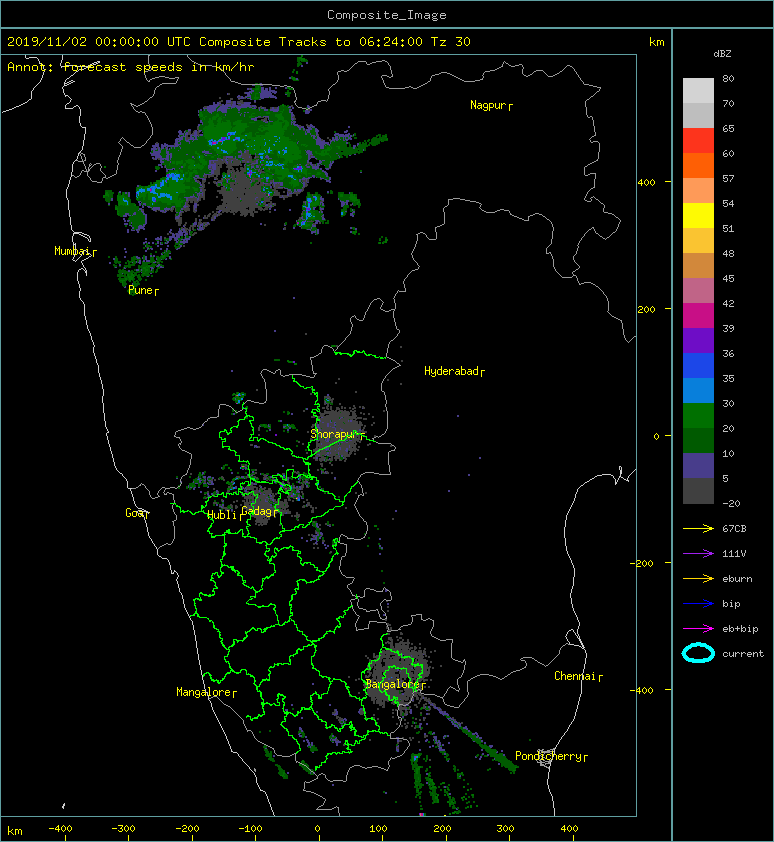Click the 400 tick on the right axis

pos(646,183)
